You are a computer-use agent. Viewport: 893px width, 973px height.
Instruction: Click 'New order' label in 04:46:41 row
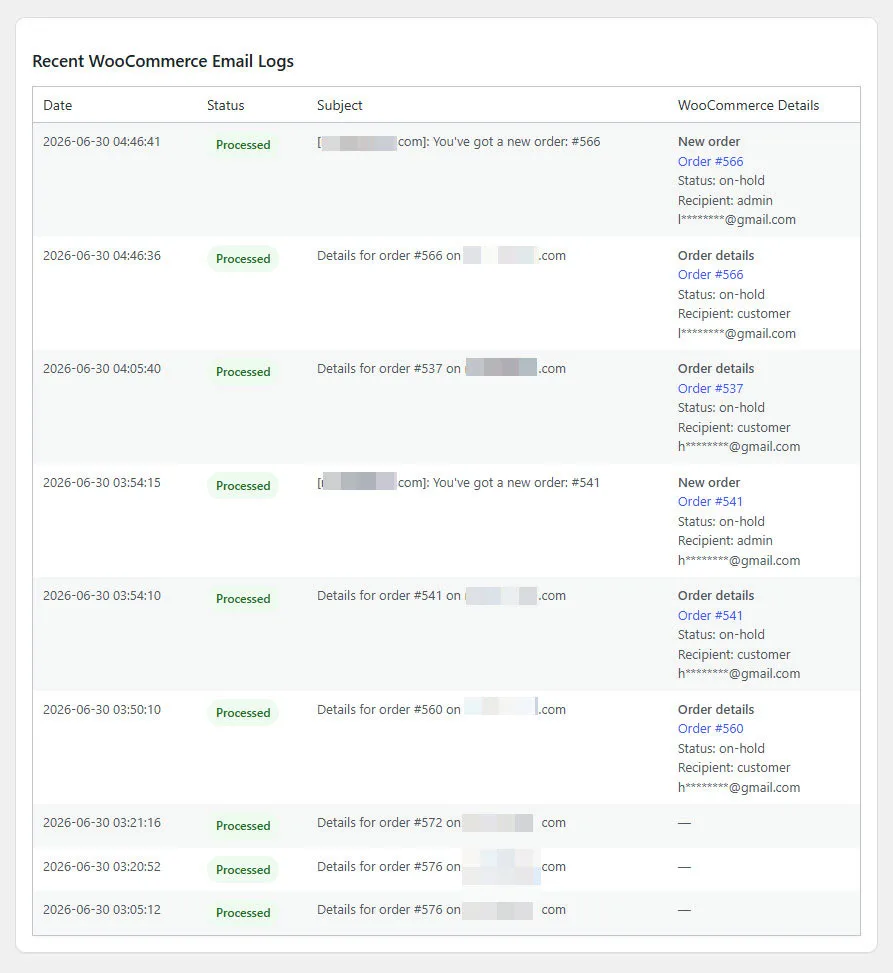709,141
